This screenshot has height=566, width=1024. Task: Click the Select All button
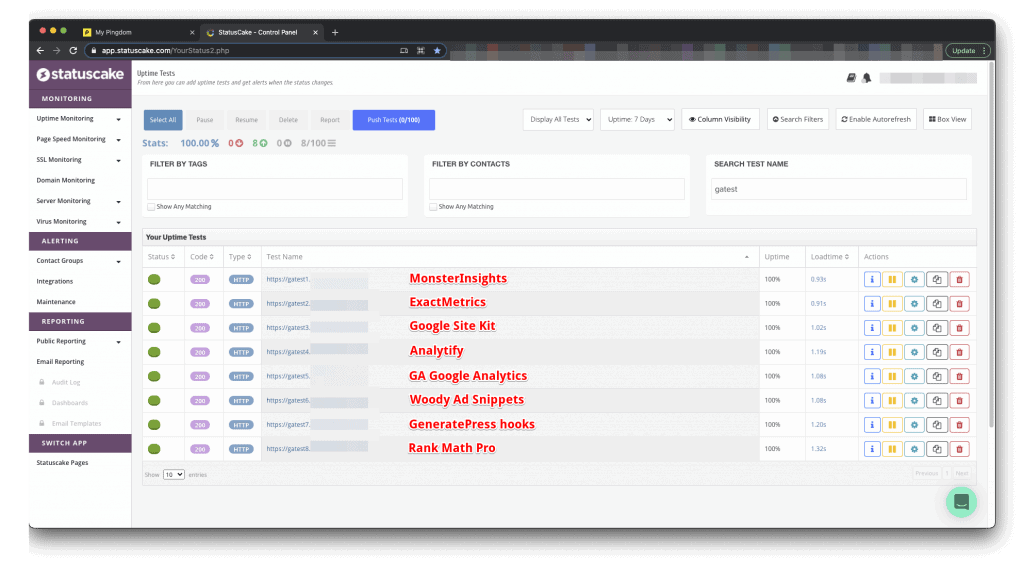pos(163,120)
